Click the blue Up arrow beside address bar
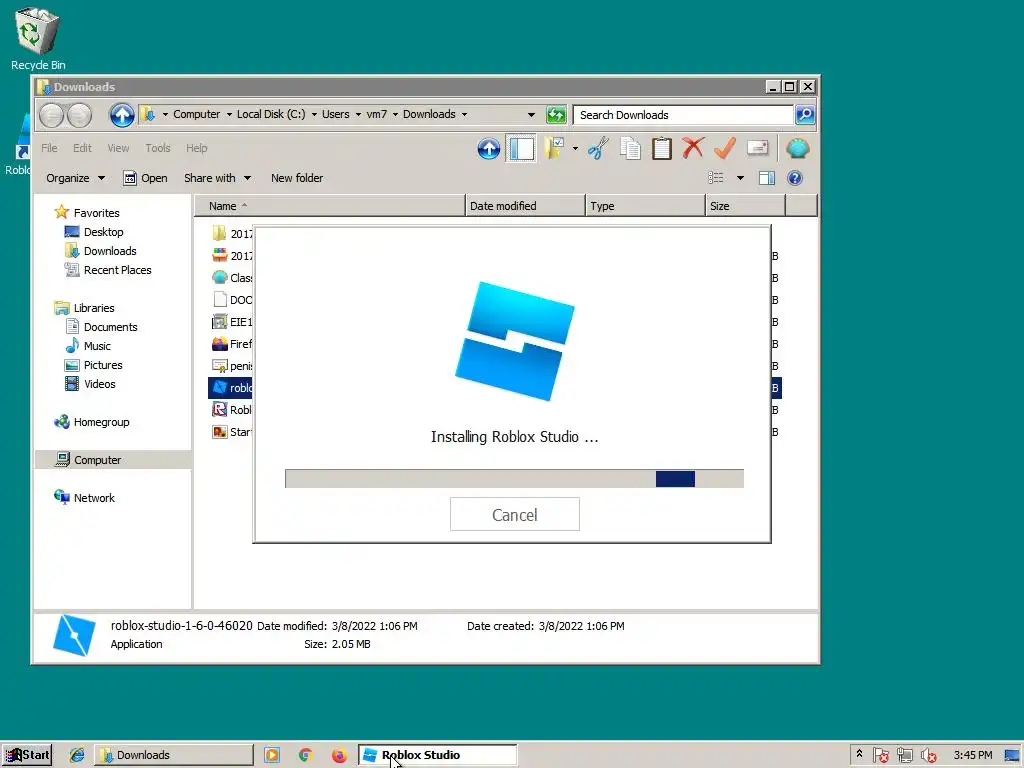 (x=121, y=116)
